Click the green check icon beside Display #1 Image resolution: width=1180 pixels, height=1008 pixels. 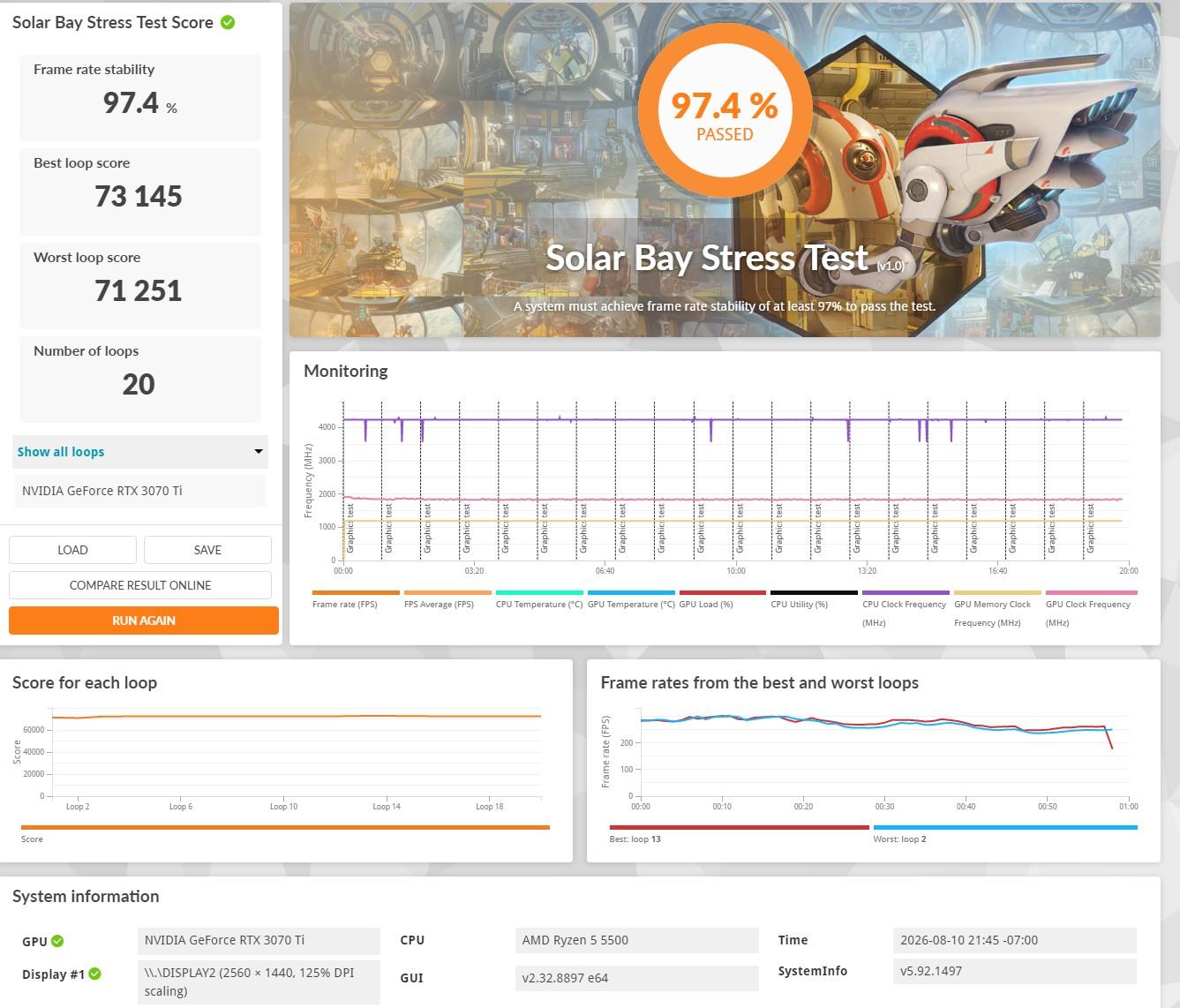click(x=95, y=974)
